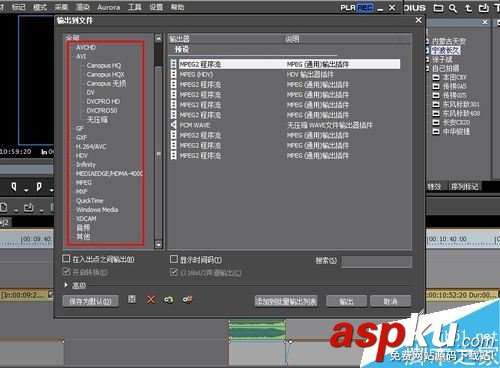This screenshot has height=368, width=500.
Task: Click the format tree scrollbar thumb
Action: click(159, 153)
